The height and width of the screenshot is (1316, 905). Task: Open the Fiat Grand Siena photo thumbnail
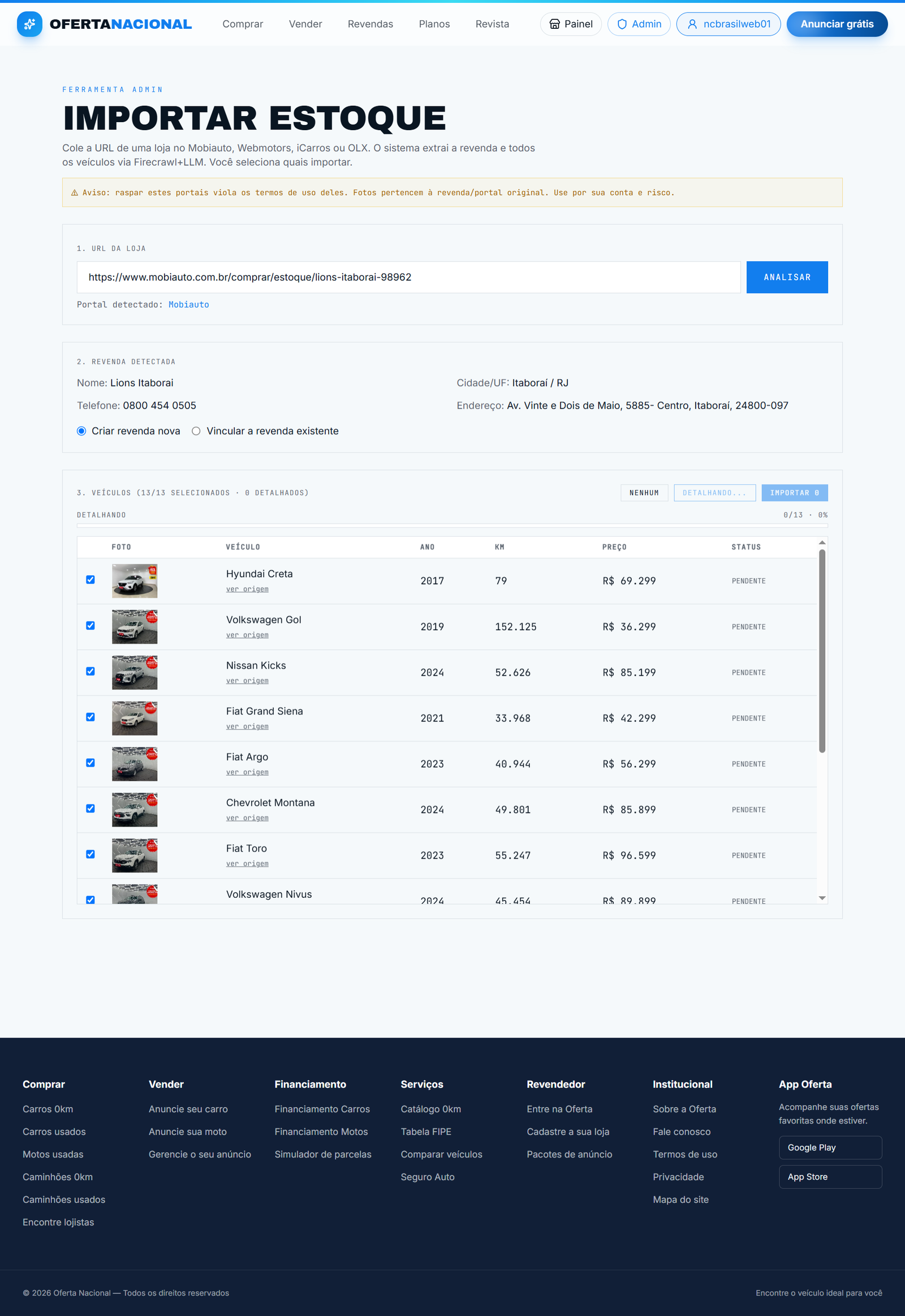point(135,718)
